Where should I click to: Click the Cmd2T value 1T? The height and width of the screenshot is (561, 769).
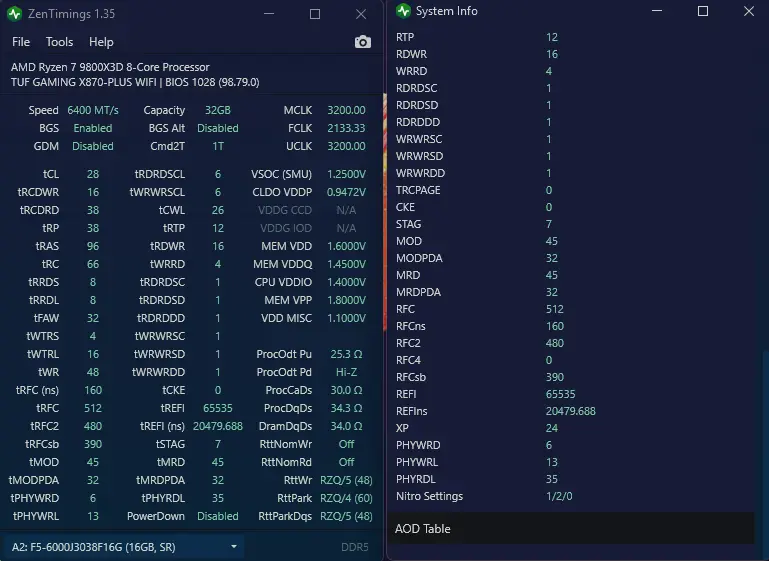click(x=218, y=146)
